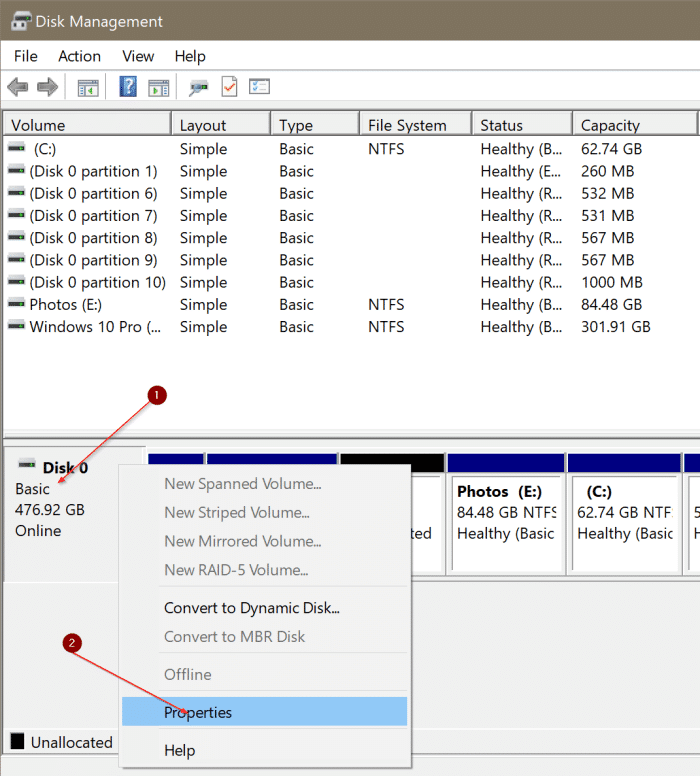Click drive icon beside Disk 0 partition 9
Screen dimensions: 700x776
click(16, 259)
